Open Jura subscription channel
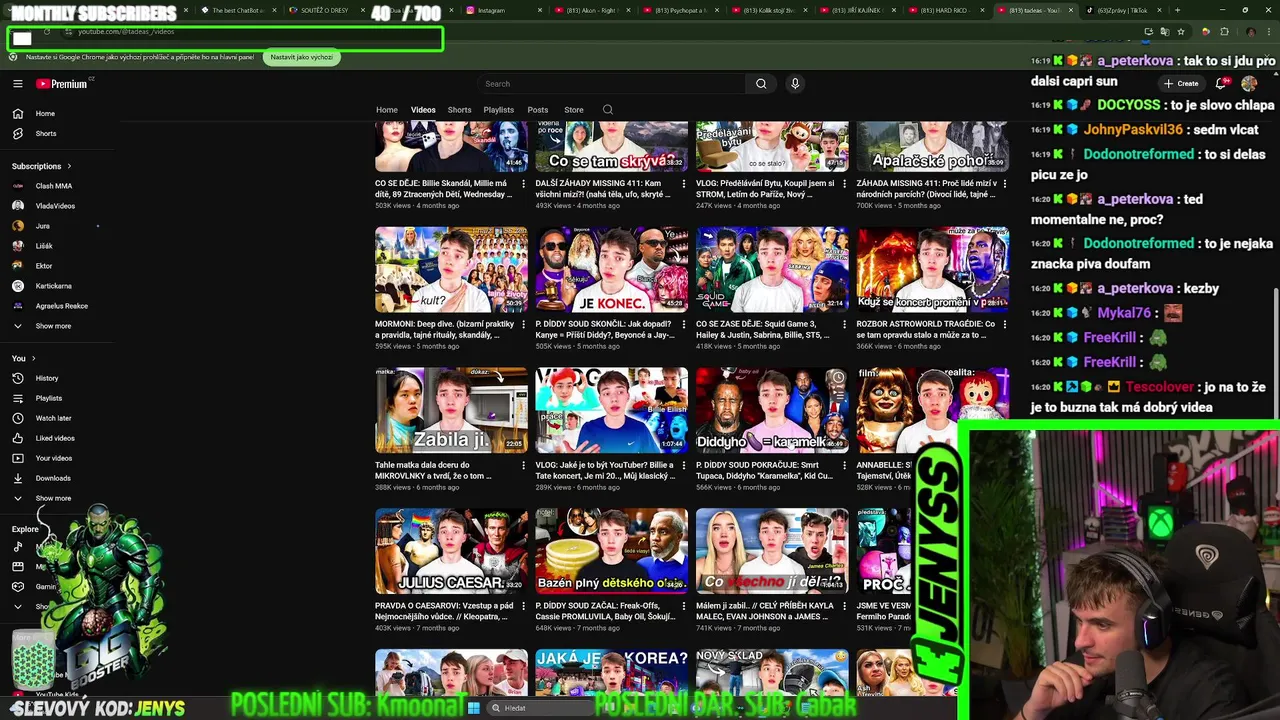 point(43,226)
